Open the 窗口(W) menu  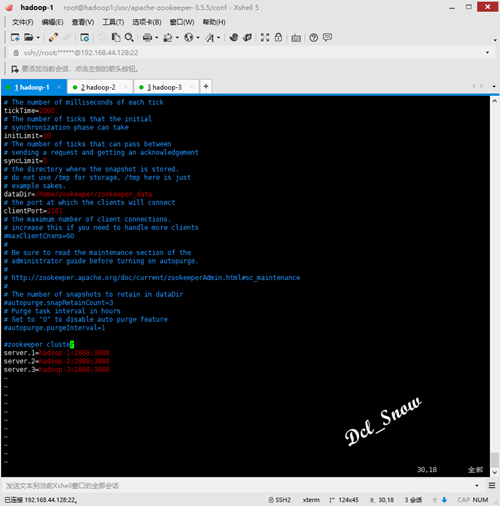point(182,22)
